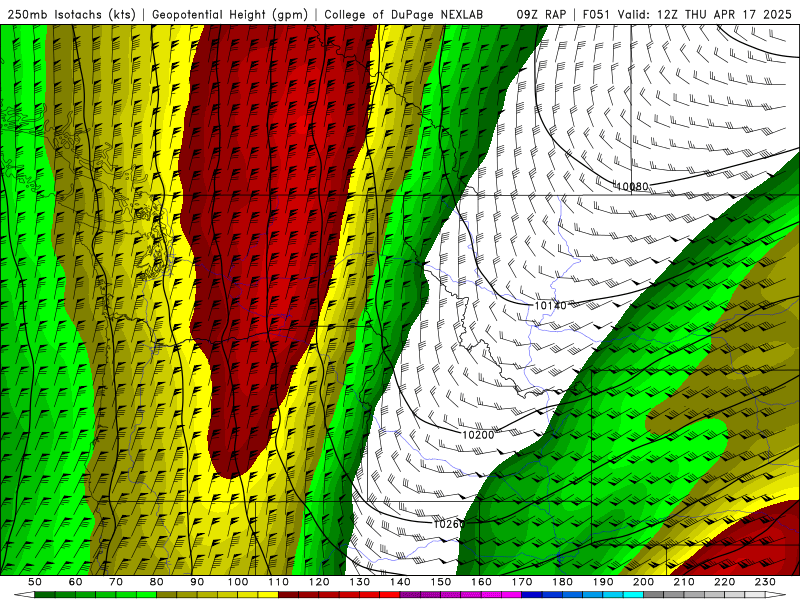Click the "250mb Isotachs (kts)" title text
Viewport: 800px width, 600px height.
tap(71, 14)
